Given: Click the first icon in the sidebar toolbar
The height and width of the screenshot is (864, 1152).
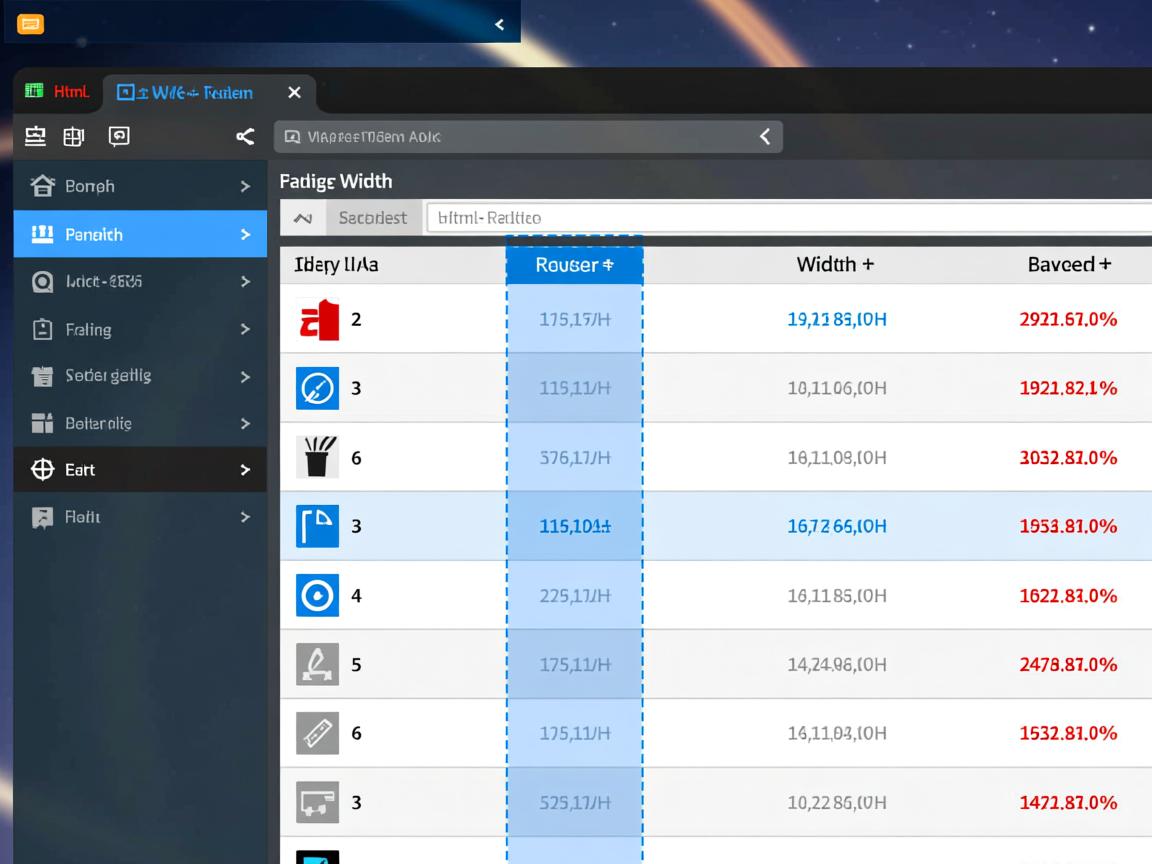Looking at the screenshot, I should coord(36,137).
